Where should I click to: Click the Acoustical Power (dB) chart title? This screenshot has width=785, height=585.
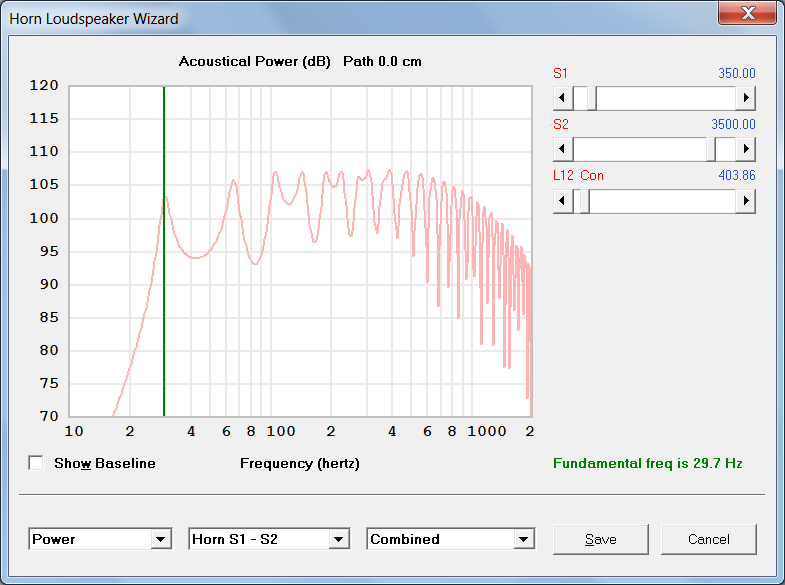point(254,62)
